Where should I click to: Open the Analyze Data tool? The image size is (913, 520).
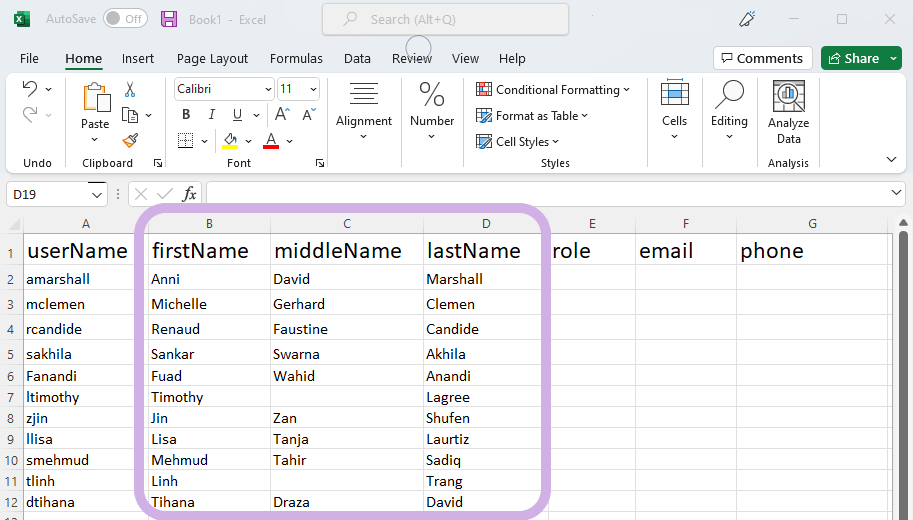pos(788,112)
